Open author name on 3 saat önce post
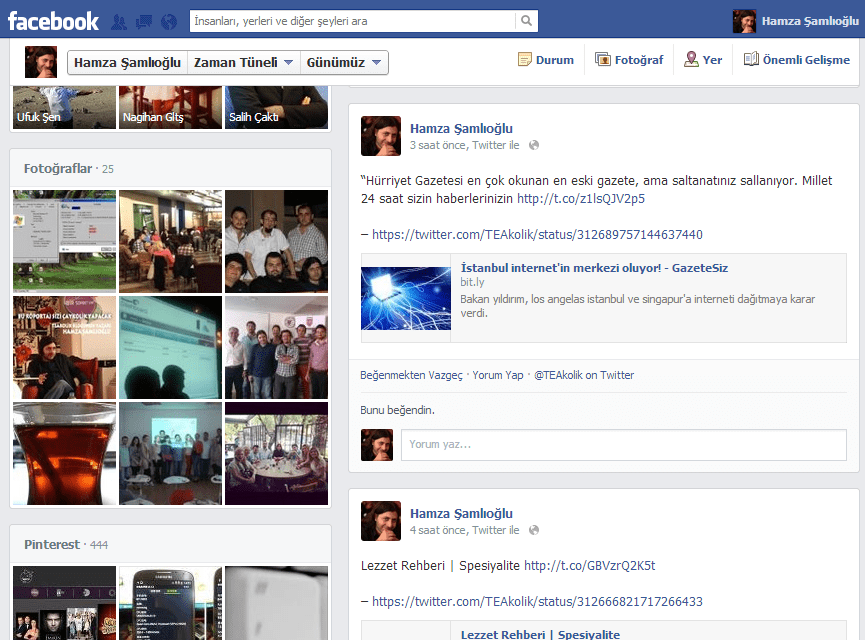This screenshot has height=640, width=865. [461, 129]
